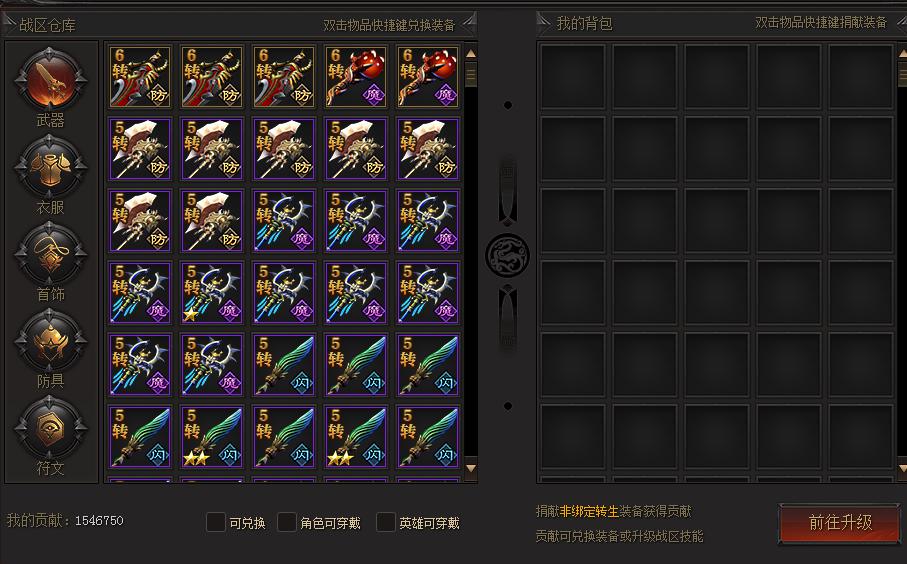This screenshot has width=907, height=564.
Task: Enable the 可兑换 checkbox filter
Action: (x=216, y=522)
